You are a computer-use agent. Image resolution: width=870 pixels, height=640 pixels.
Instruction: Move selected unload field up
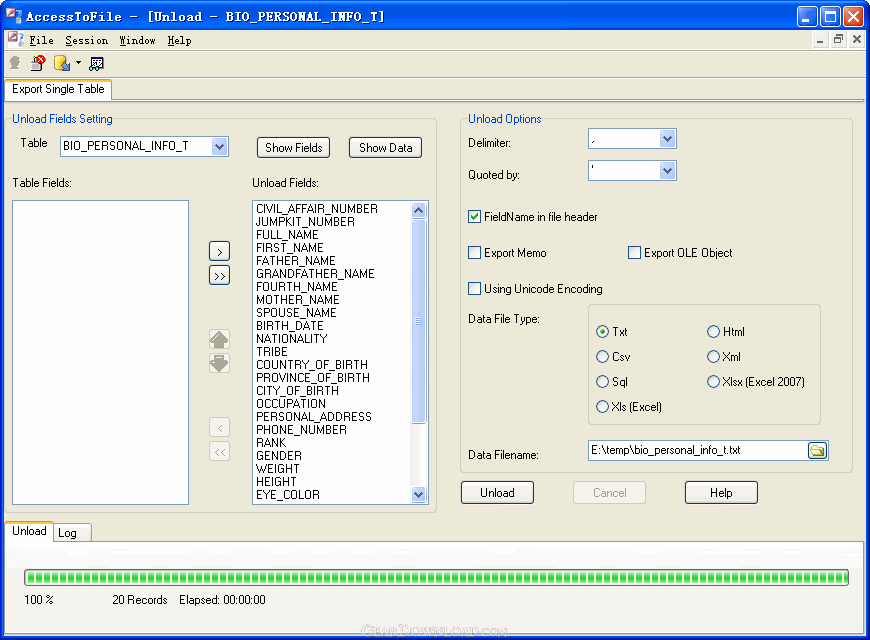(219, 339)
